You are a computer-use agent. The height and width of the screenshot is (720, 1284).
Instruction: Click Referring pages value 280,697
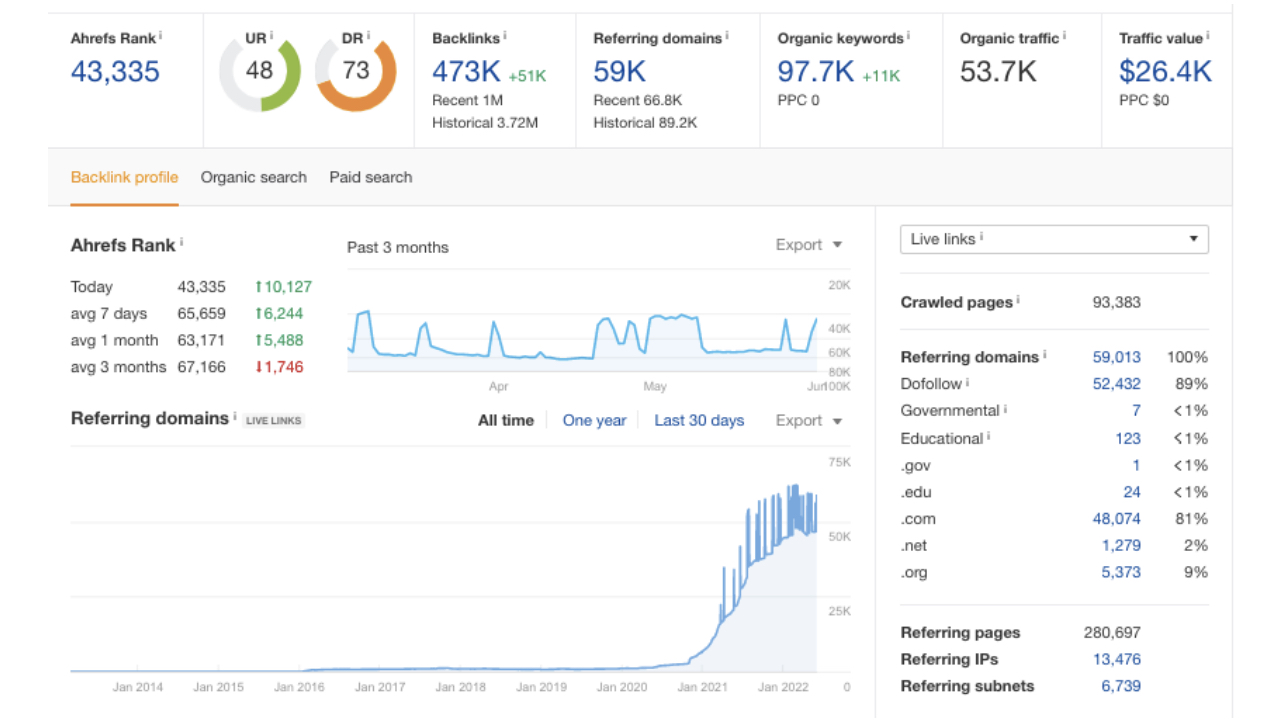(x=1112, y=633)
